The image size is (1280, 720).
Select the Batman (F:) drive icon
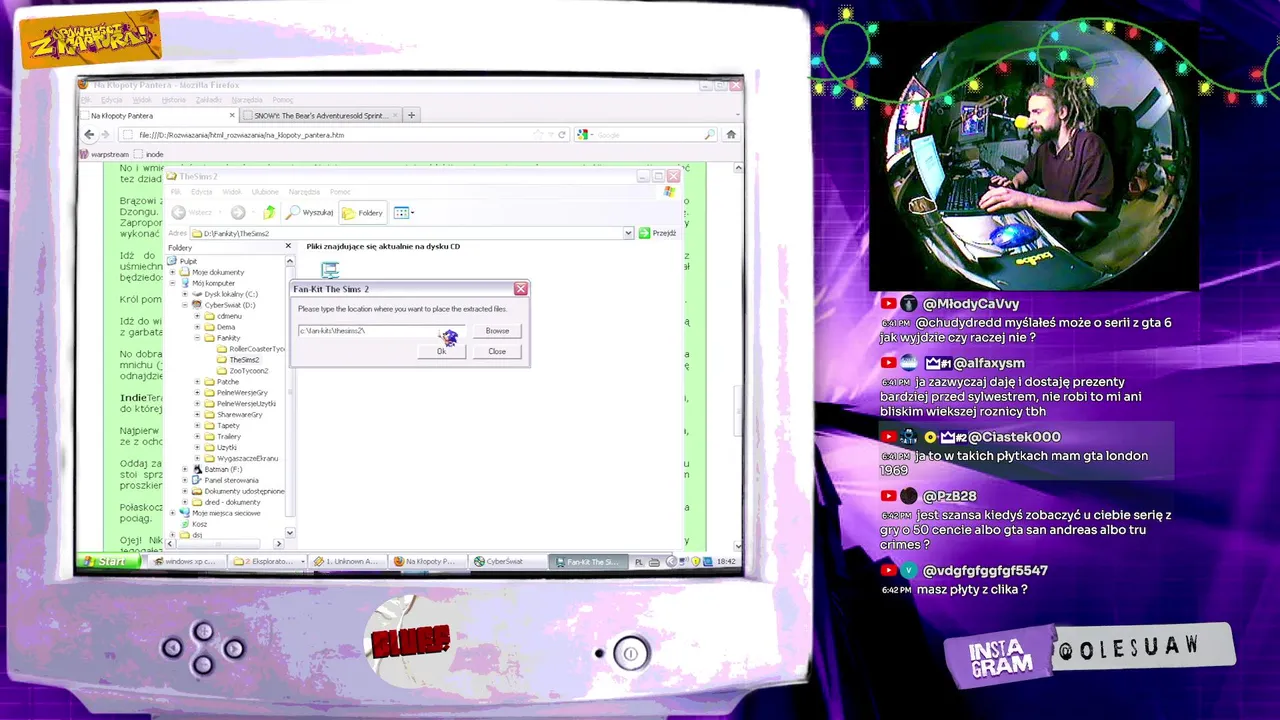pos(197,469)
